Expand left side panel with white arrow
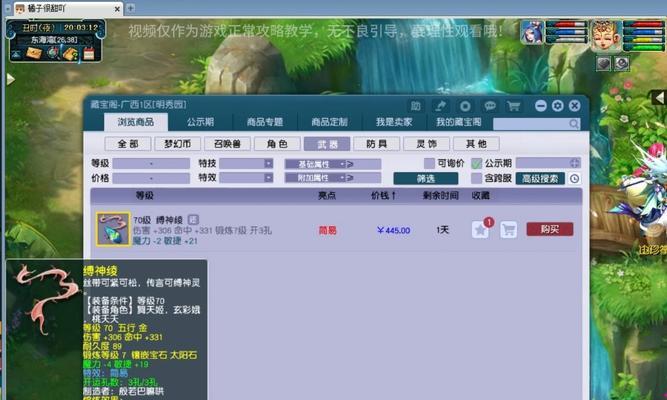This screenshot has height=400, width=667. click(x=11, y=79)
